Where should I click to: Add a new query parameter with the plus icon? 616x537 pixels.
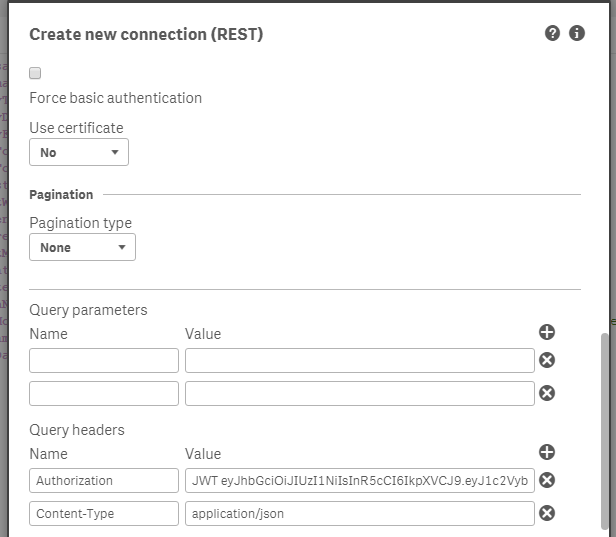point(547,333)
